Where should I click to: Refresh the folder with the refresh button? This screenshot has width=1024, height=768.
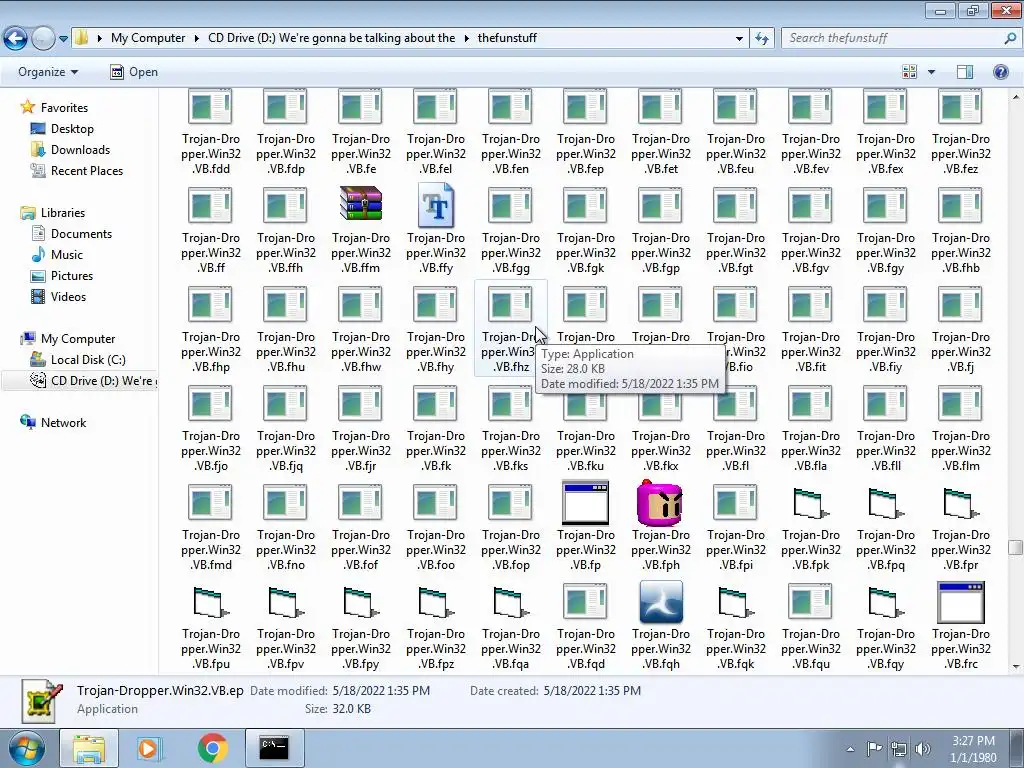click(x=761, y=39)
